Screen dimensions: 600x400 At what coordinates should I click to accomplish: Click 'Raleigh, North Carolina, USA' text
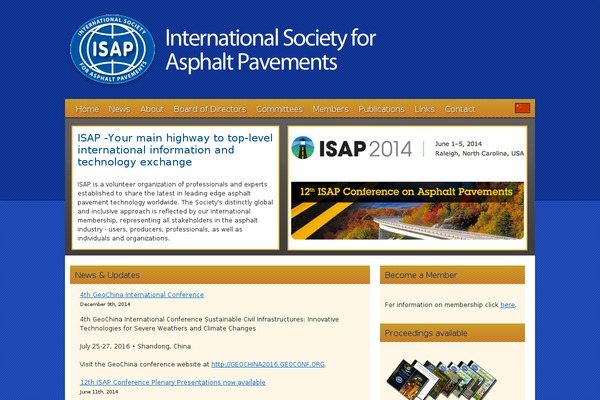click(479, 153)
